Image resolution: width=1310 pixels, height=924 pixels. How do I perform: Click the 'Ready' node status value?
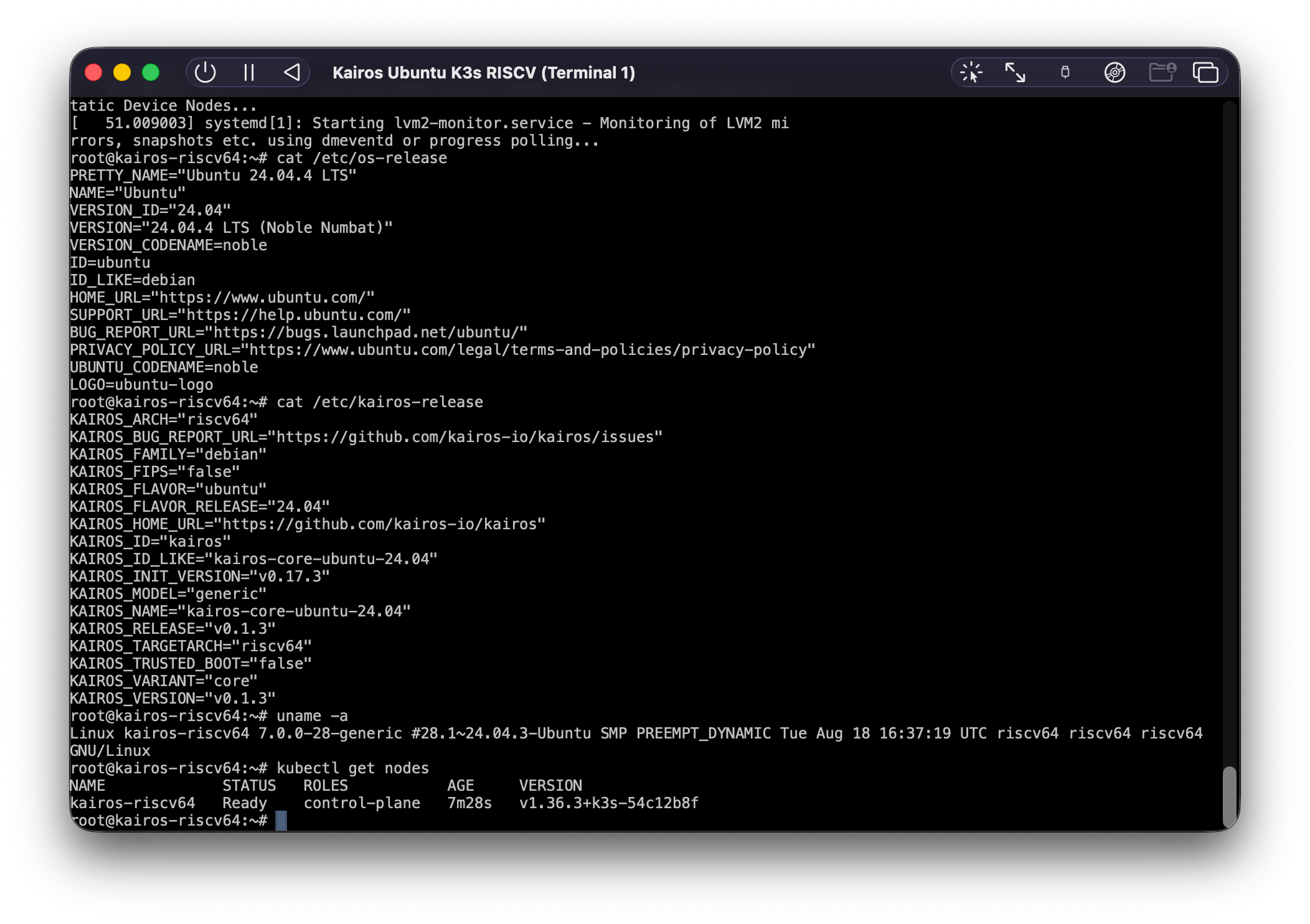click(245, 803)
